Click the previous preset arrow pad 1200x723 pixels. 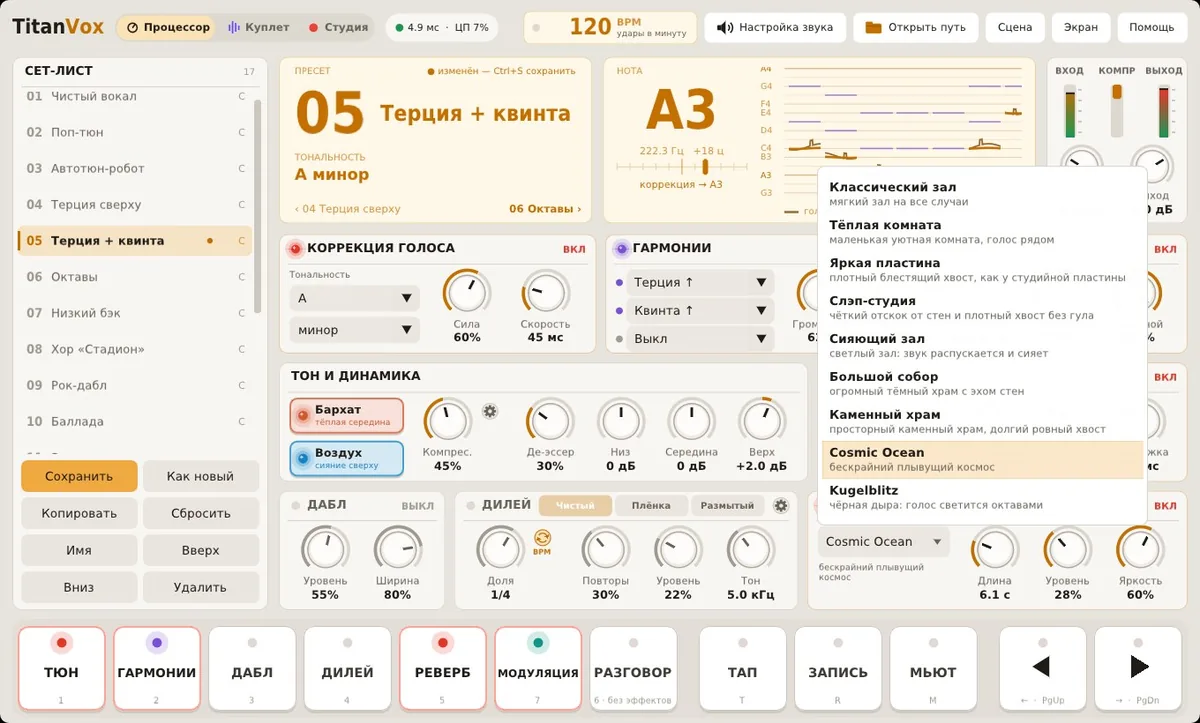(1041, 667)
